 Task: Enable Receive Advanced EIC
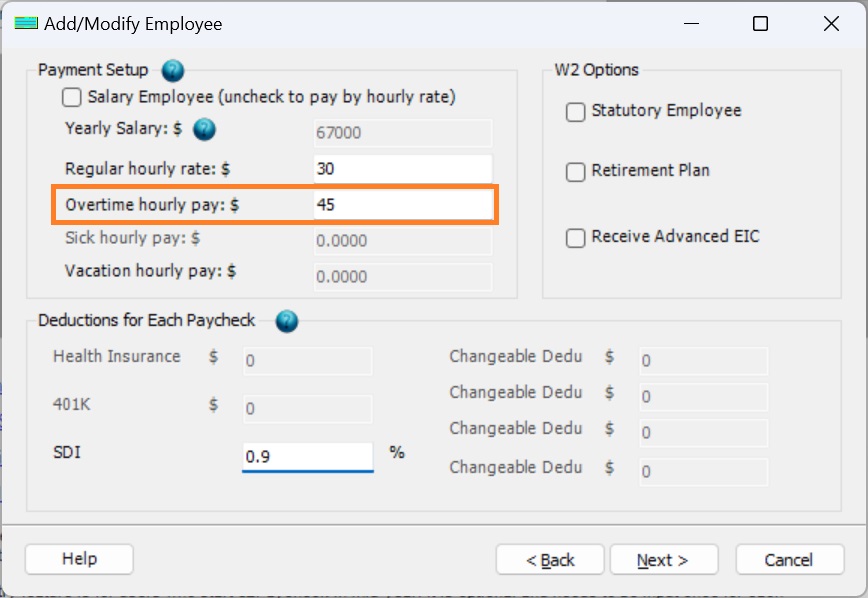(575, 237)
